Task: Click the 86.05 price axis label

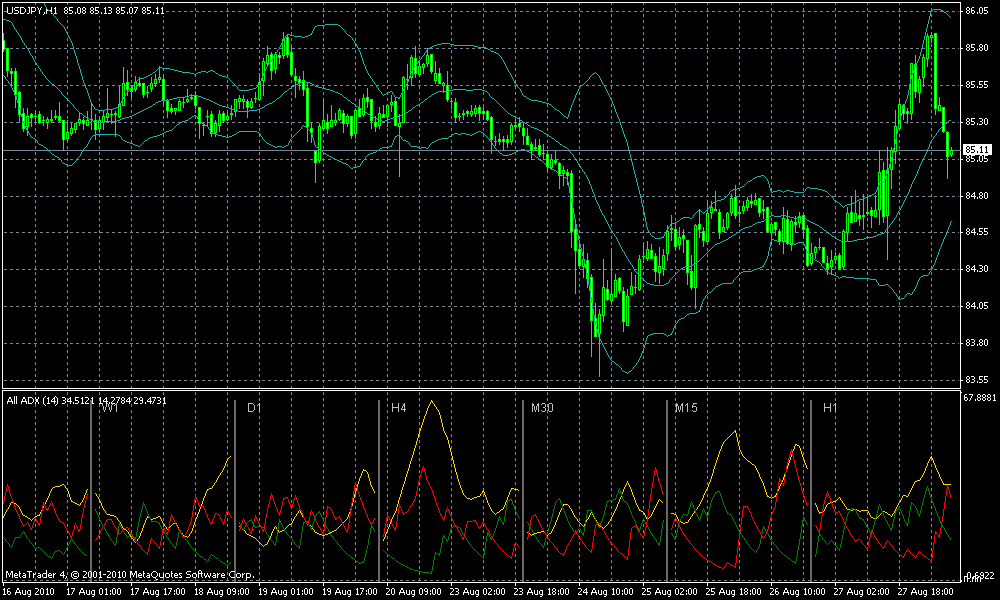Action: tap(977, 11)
